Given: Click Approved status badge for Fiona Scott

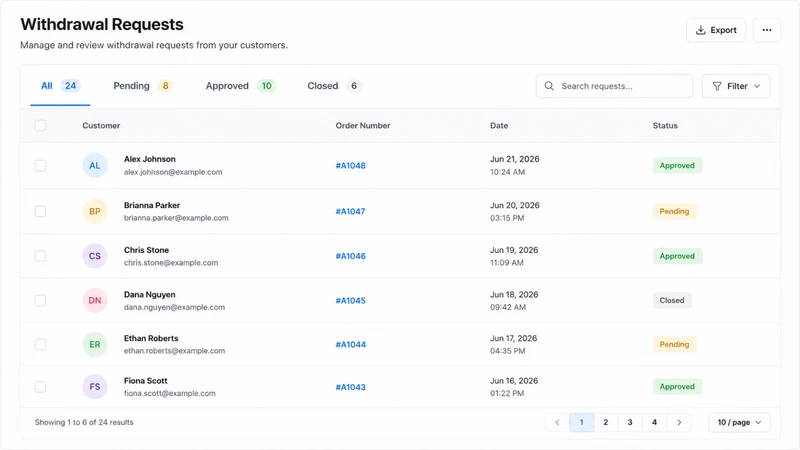Looking at the screenshot, I should point(677,387).
